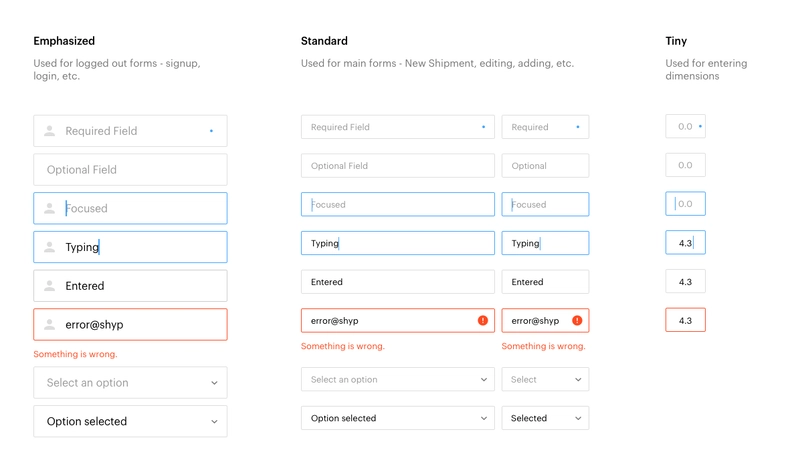Click narrow 'Focused' input field
Screen dimensions: 800x476
pos(545,204)
